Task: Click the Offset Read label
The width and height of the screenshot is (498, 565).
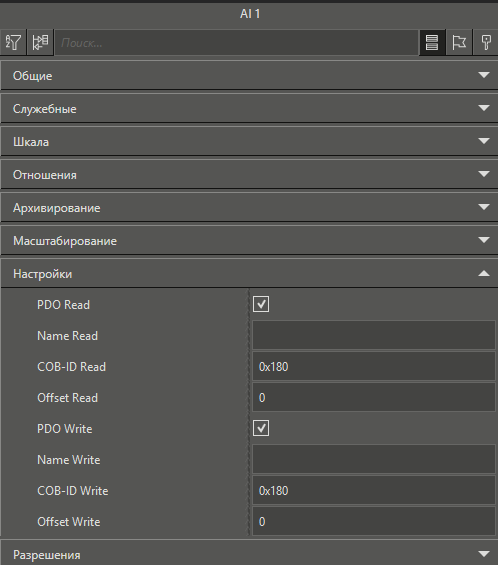Action: pyautogui.click(x=67, y=398)
